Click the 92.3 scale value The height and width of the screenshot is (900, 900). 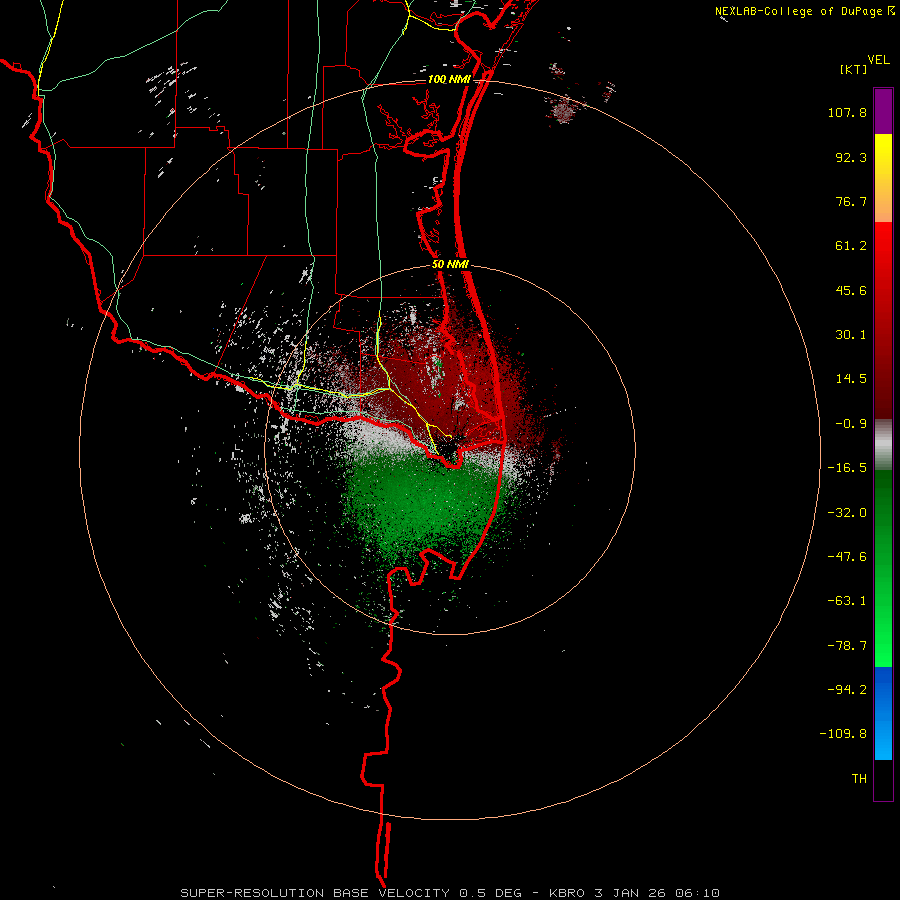851,157
